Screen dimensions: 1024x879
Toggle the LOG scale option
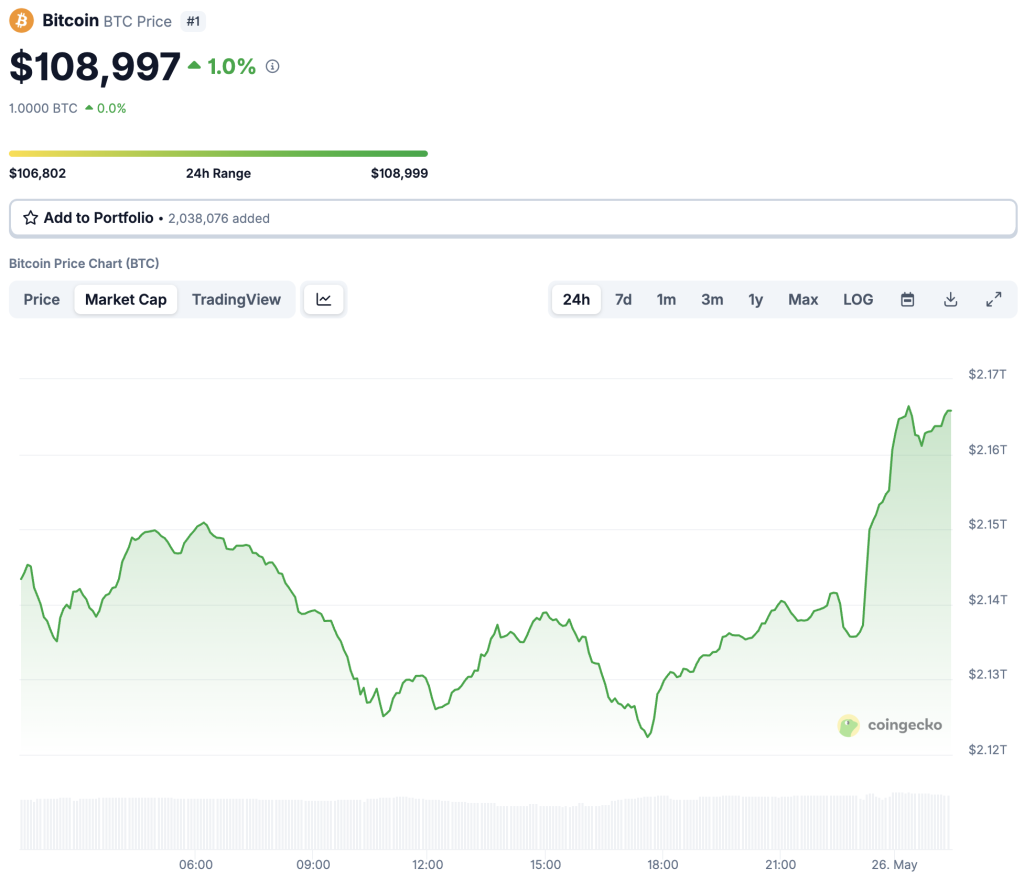coord(858,299)
